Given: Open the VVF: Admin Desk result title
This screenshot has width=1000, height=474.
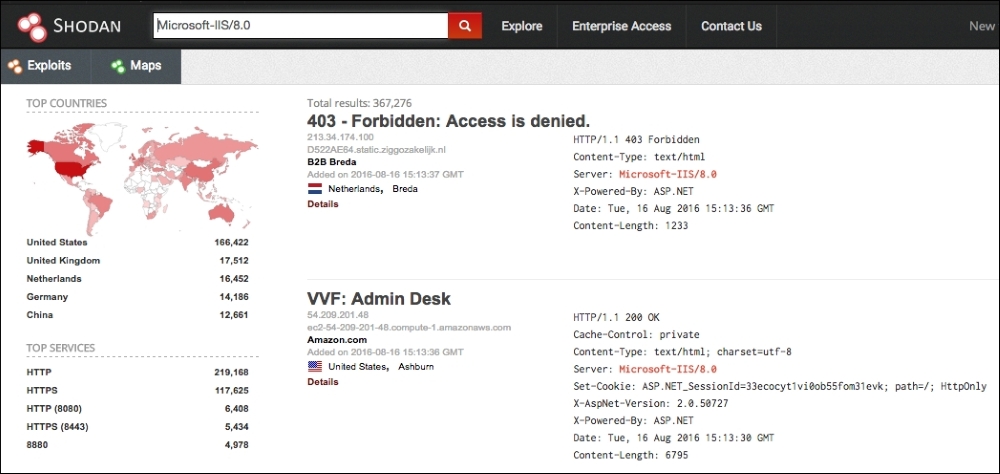Looking at the screenshot, I should coord(379,299).
